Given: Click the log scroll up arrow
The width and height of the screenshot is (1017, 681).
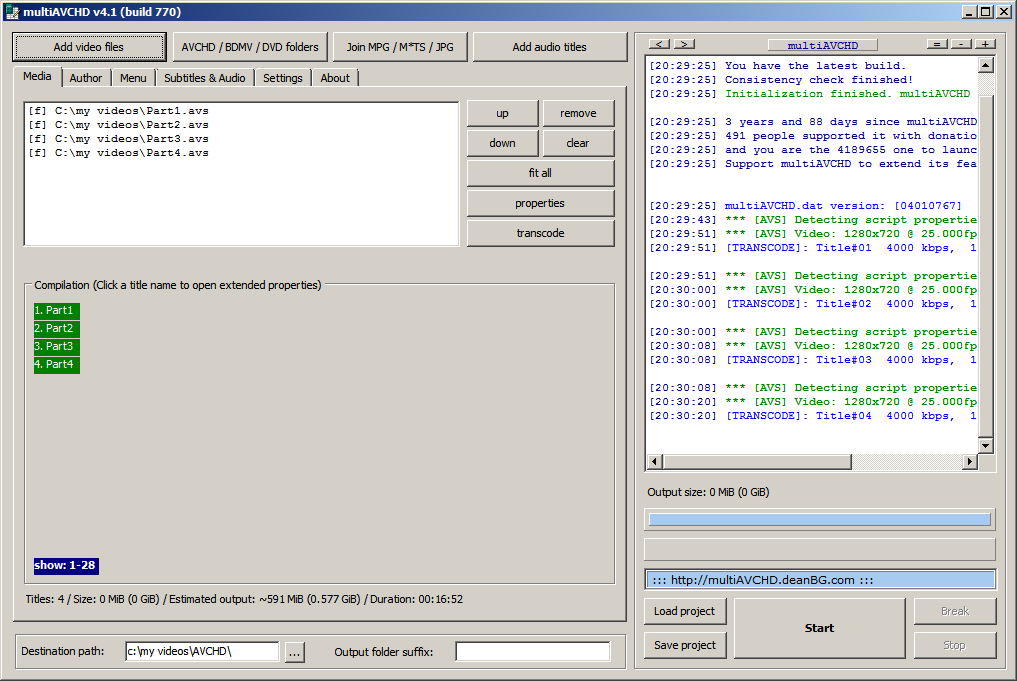Looking at the screenshot, I should pyautogui.click(x=986, y=65).
